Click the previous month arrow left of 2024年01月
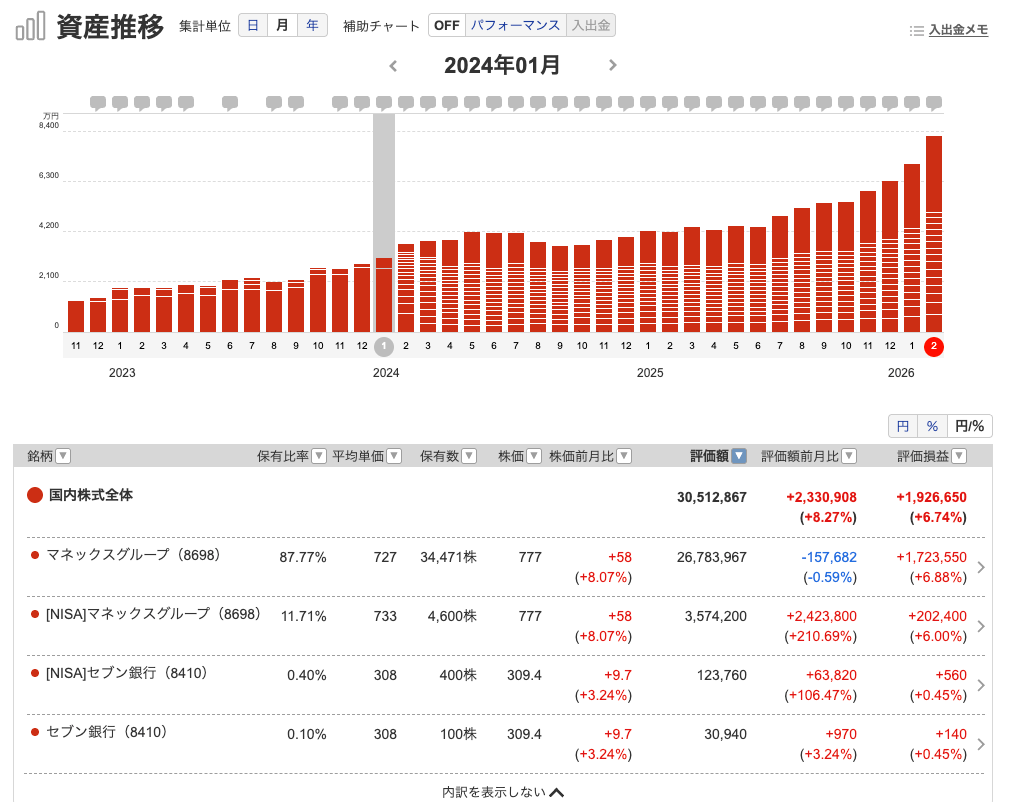Viewport: 1016px width, 802px height. [393, 65]
